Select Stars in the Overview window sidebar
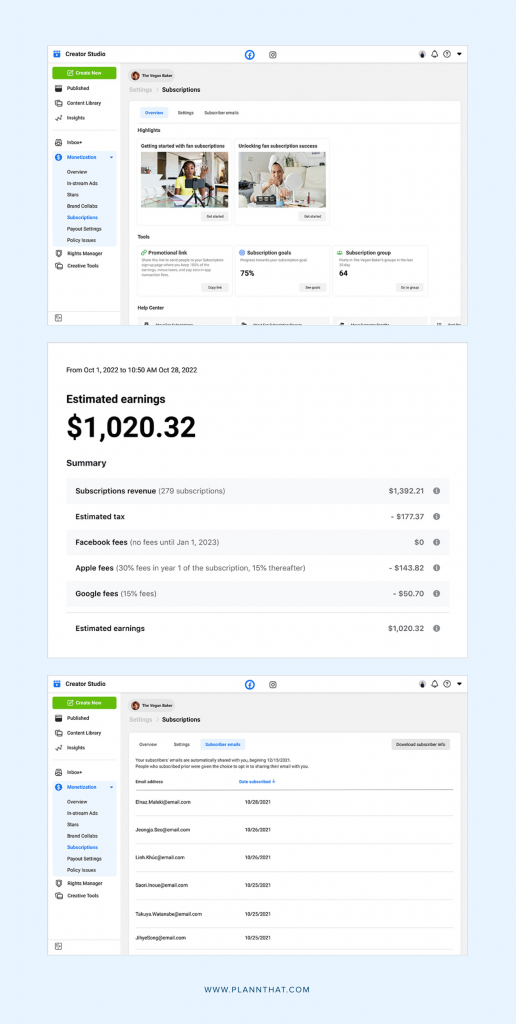Image resolution: width=516 pixels, height=1024 pixels. (73, 195)
